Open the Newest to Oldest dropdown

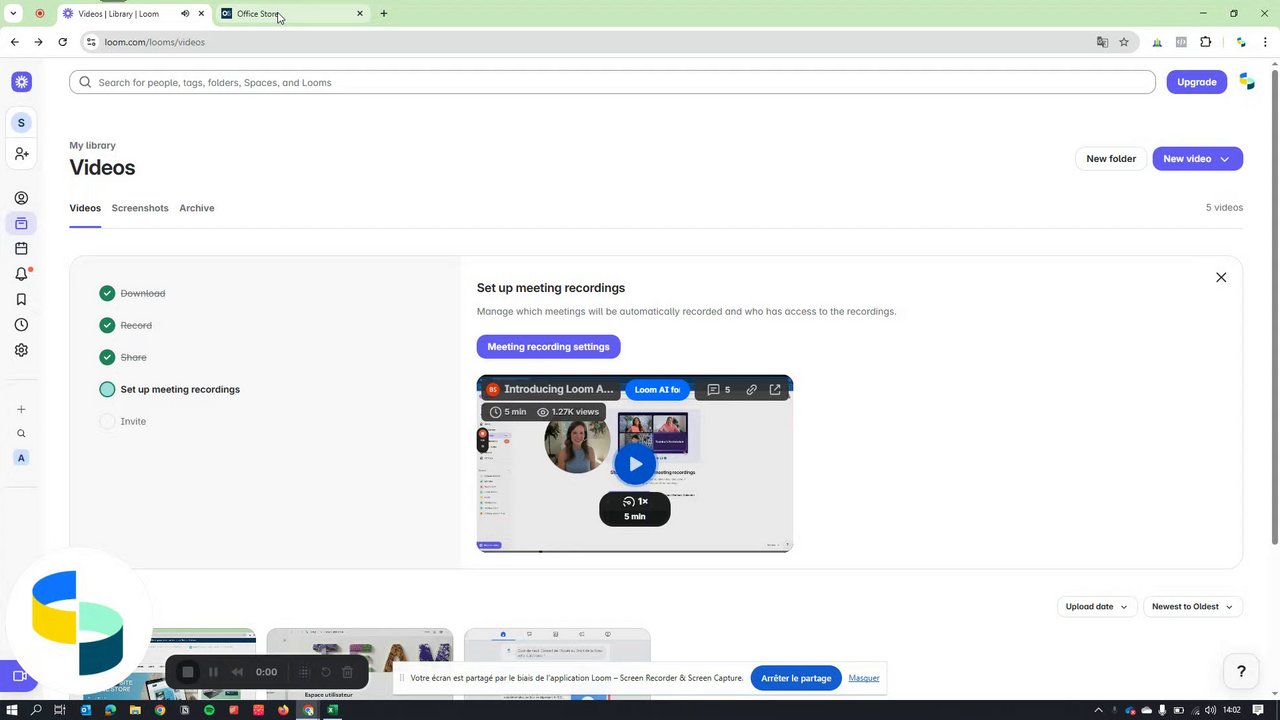[1193, 606]
